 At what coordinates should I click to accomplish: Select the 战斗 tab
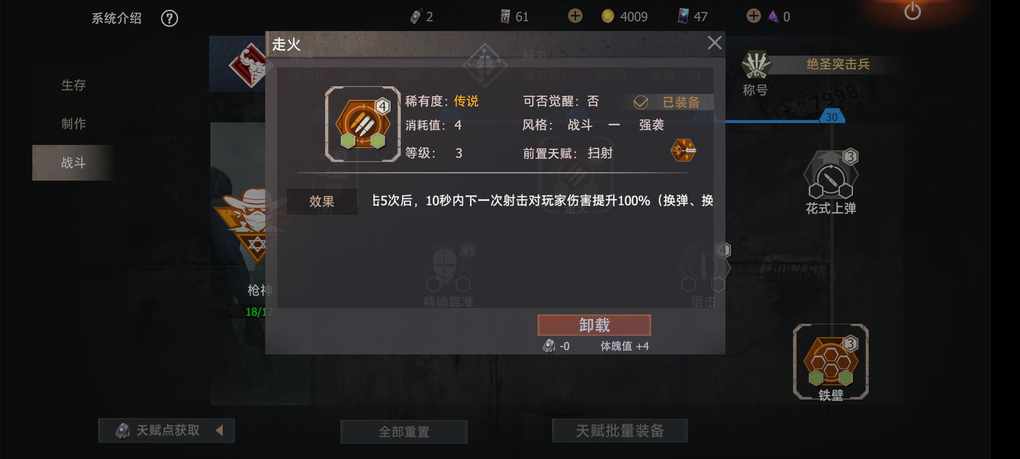73,163
